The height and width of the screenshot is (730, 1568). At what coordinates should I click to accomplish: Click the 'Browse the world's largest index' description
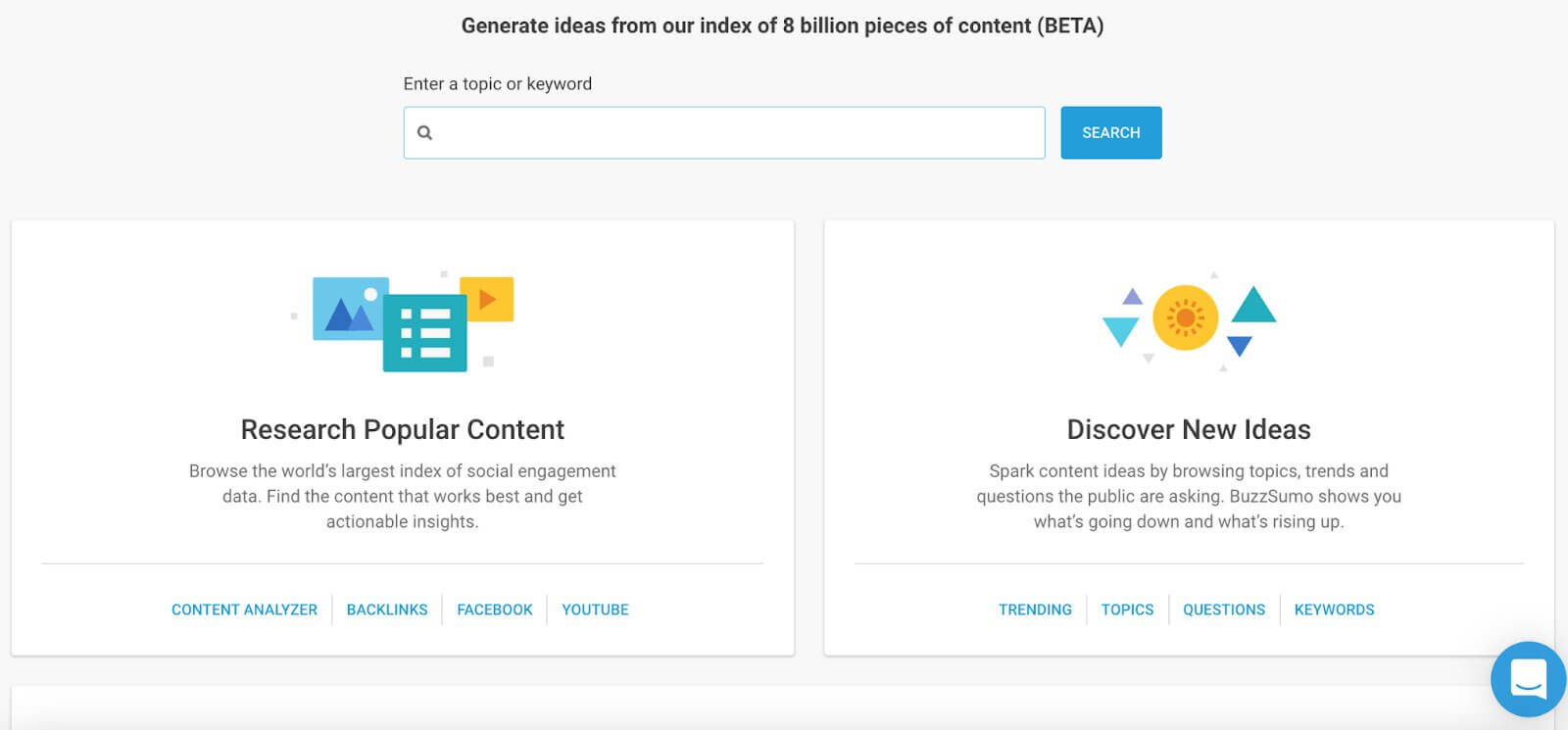403,496
